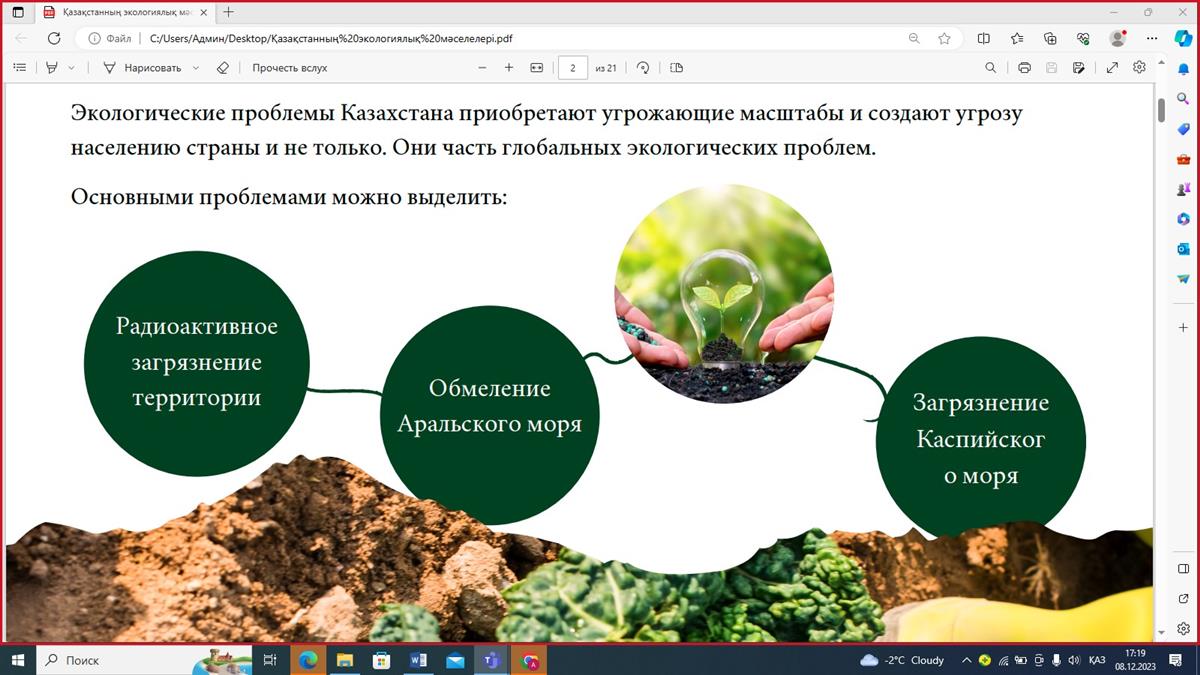
Task: Toggle split screen in Edge
Action: click(983, 38)
